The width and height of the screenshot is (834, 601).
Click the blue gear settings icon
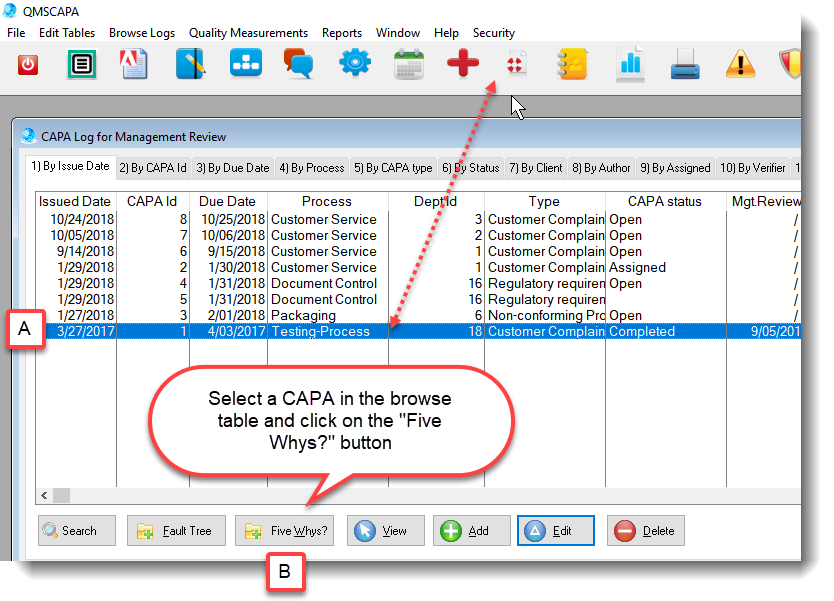coord(354,65)
